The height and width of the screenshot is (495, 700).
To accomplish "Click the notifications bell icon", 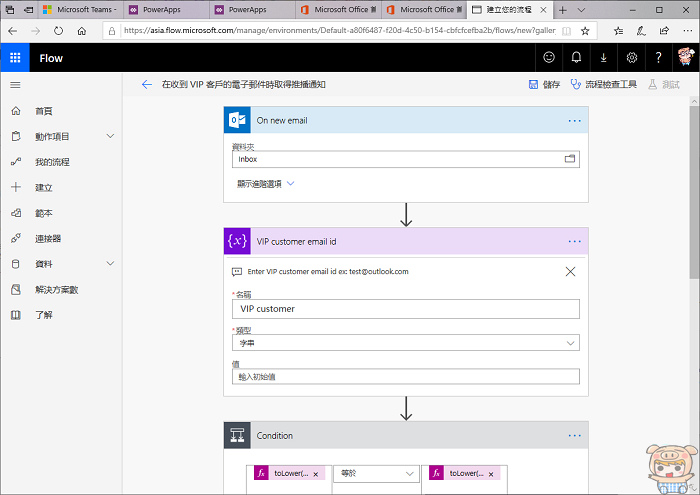I will pos(576,58).
